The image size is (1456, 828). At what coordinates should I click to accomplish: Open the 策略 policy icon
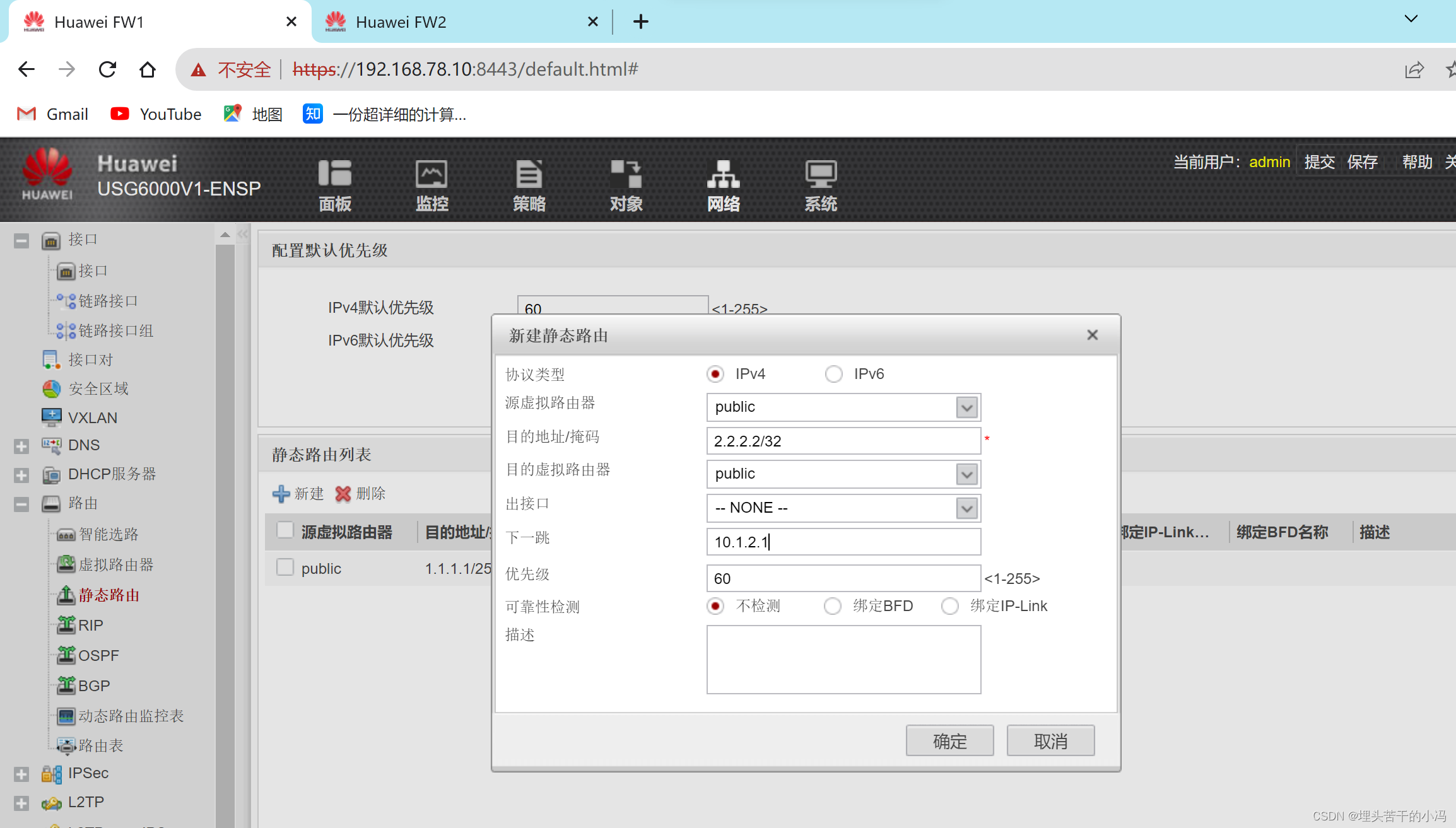pyautogui.click(x=529, y=175)
